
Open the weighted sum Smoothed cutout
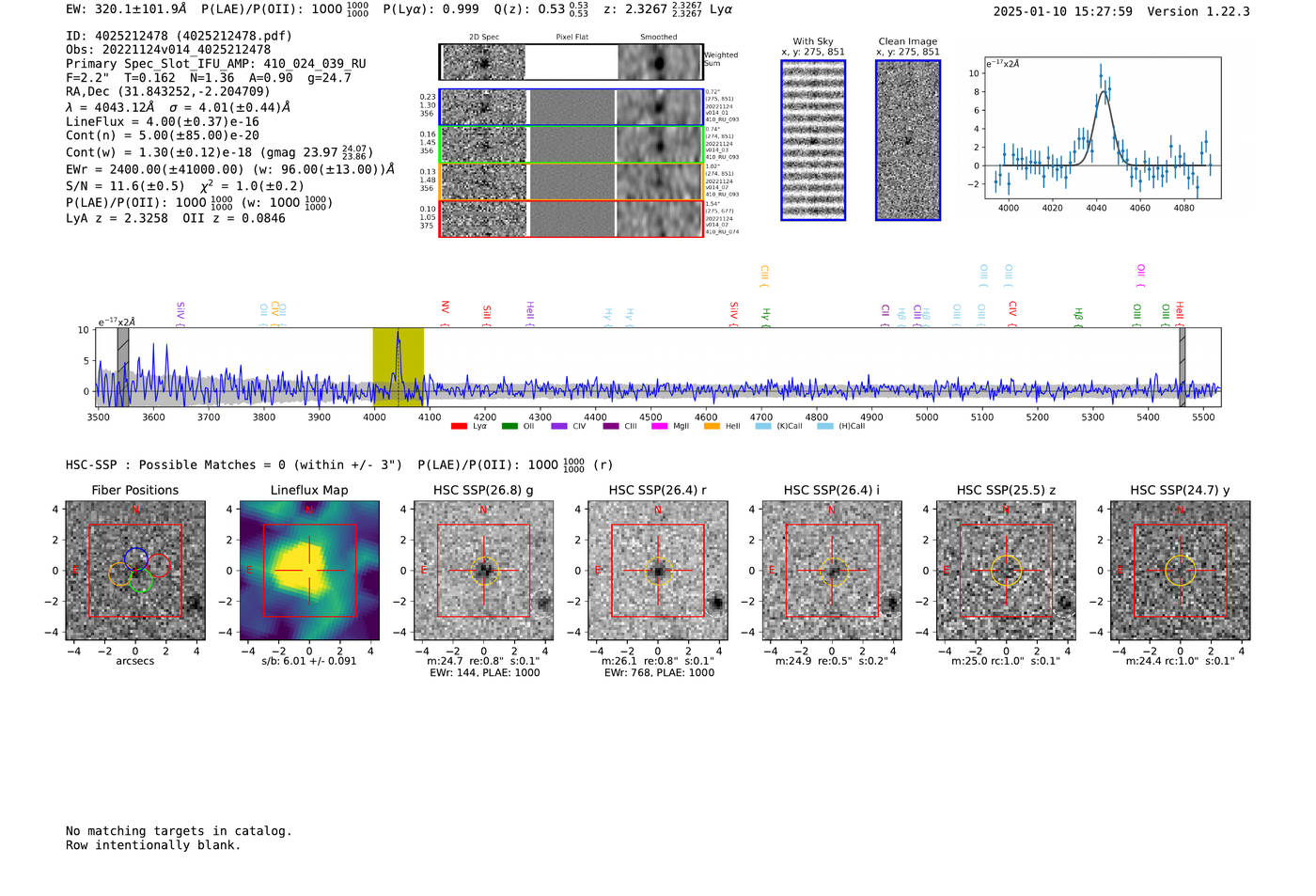(x=659, y=63)
